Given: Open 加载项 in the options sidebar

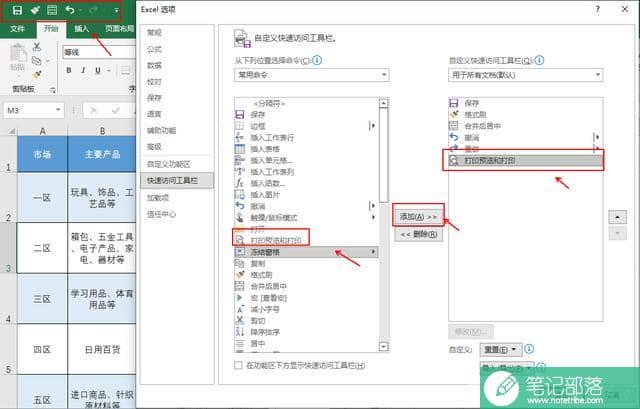Looking at the screenshot, I should [158, 198].
